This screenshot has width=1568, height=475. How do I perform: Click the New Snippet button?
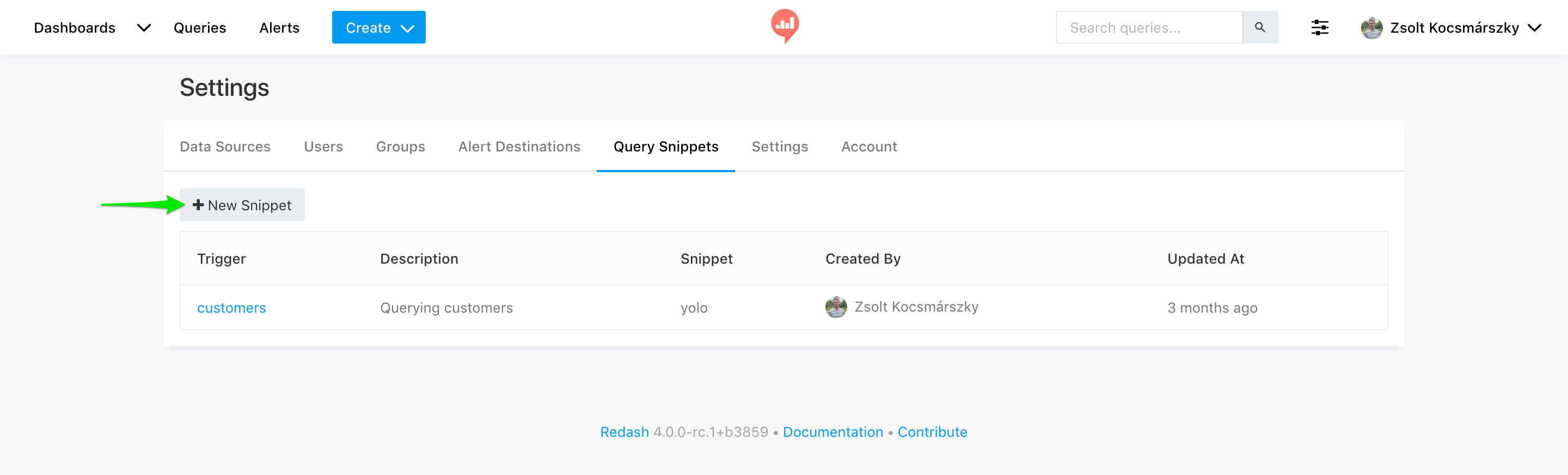pyautogui.click(x=242, y=205)
